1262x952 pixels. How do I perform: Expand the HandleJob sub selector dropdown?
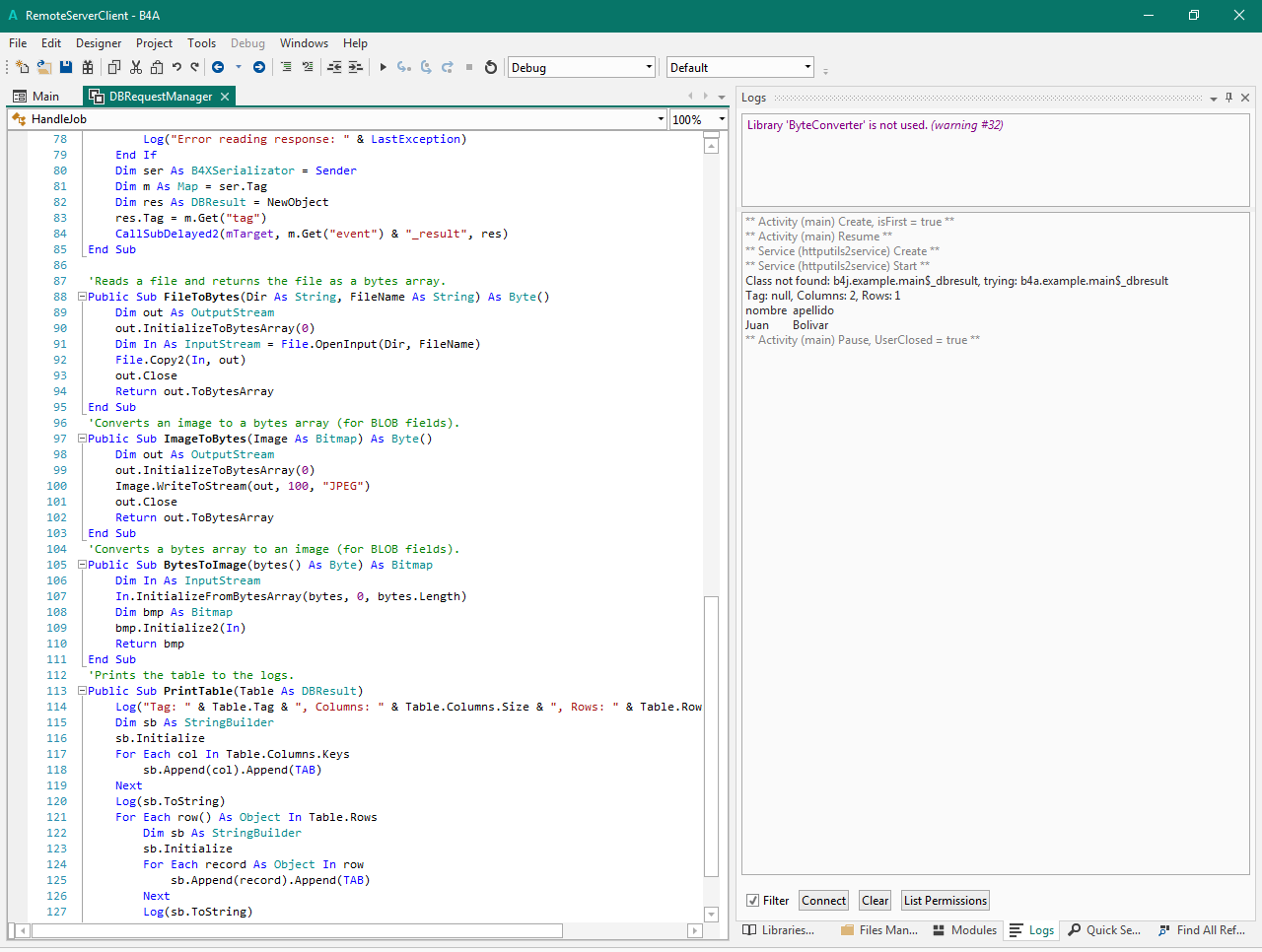coord(661,119)
